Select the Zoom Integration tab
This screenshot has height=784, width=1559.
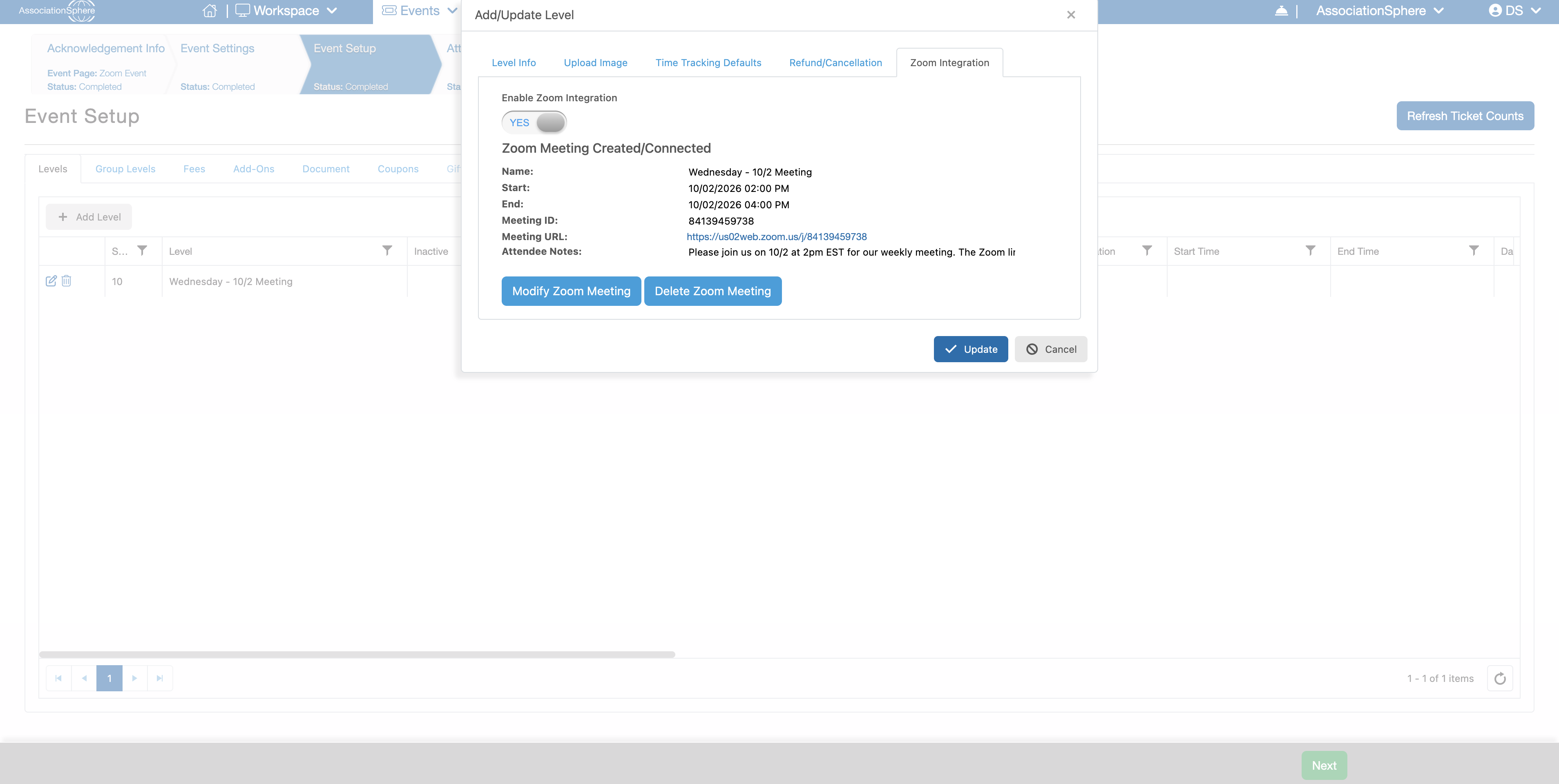(949, 63)
